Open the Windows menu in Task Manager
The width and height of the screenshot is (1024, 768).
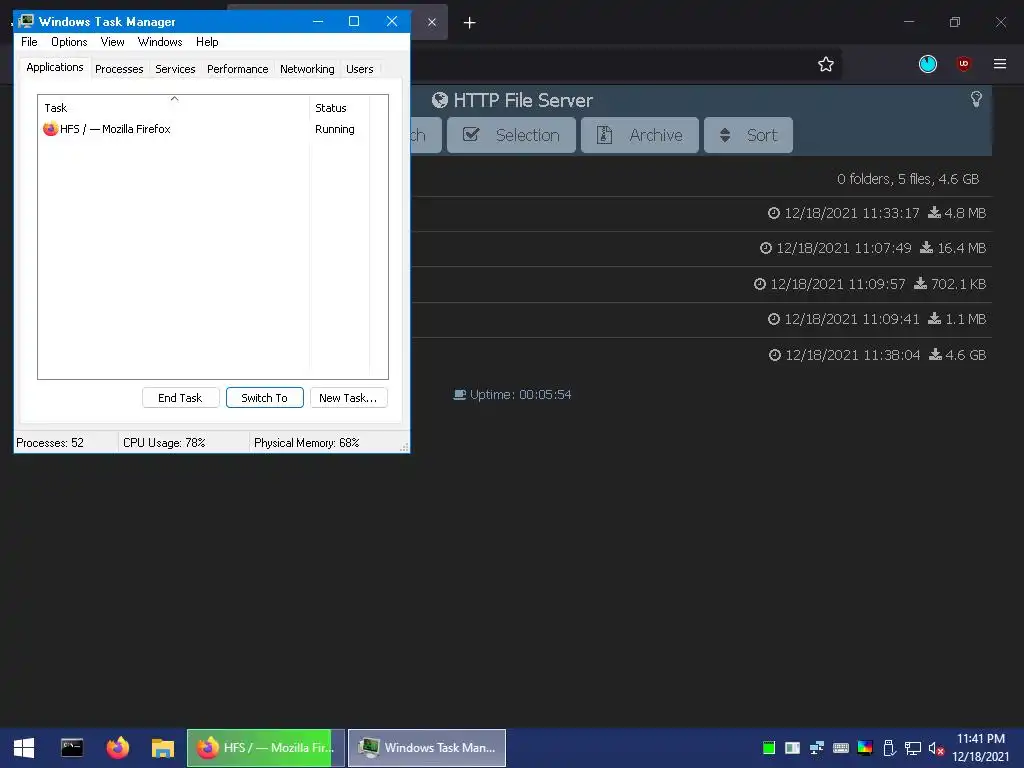[x=160, y=42]
